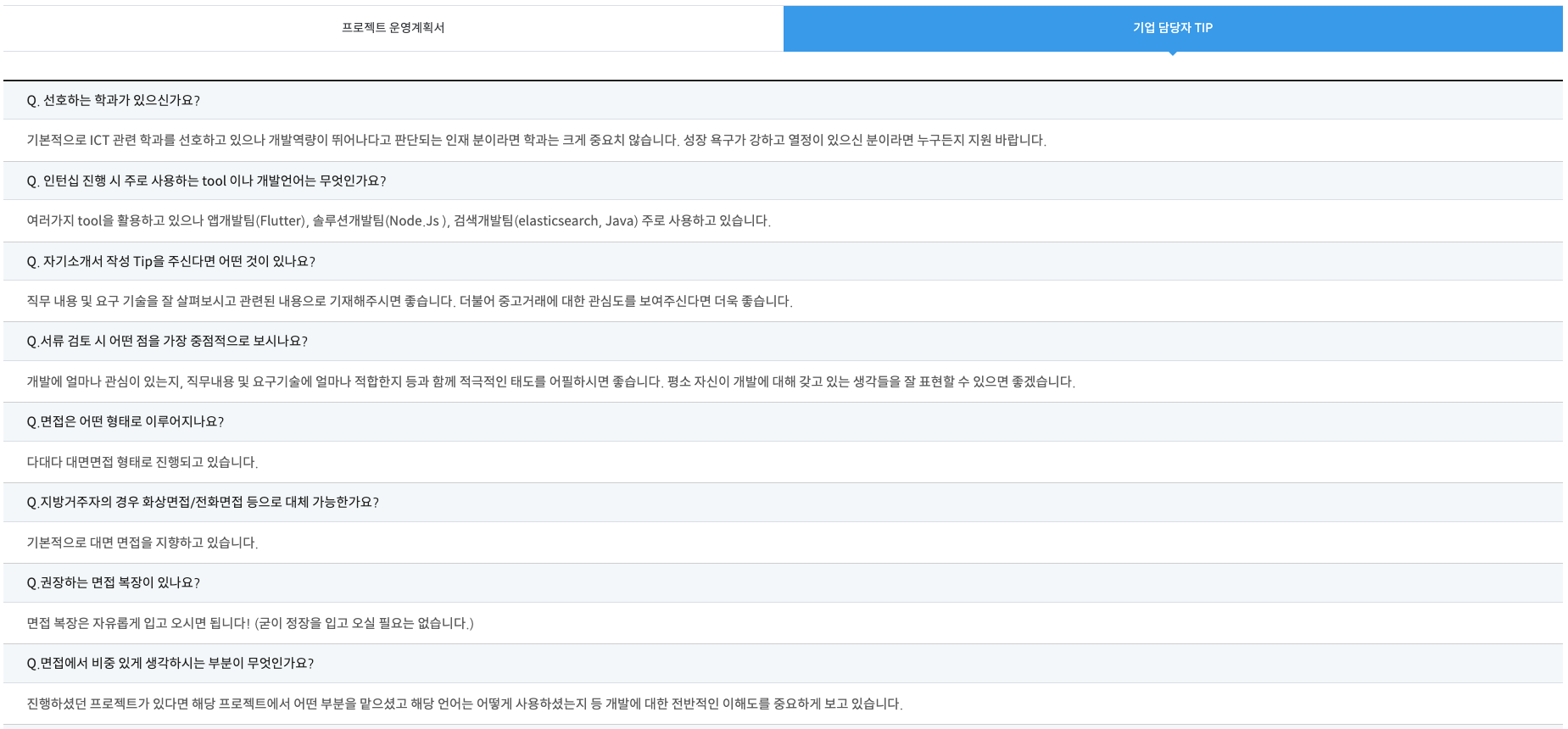This screenshot has height=729, width=1568.
Task: Click question 'Q. 선호하는 학과가 있으신가요?'
Action: [x=114, y=100]
